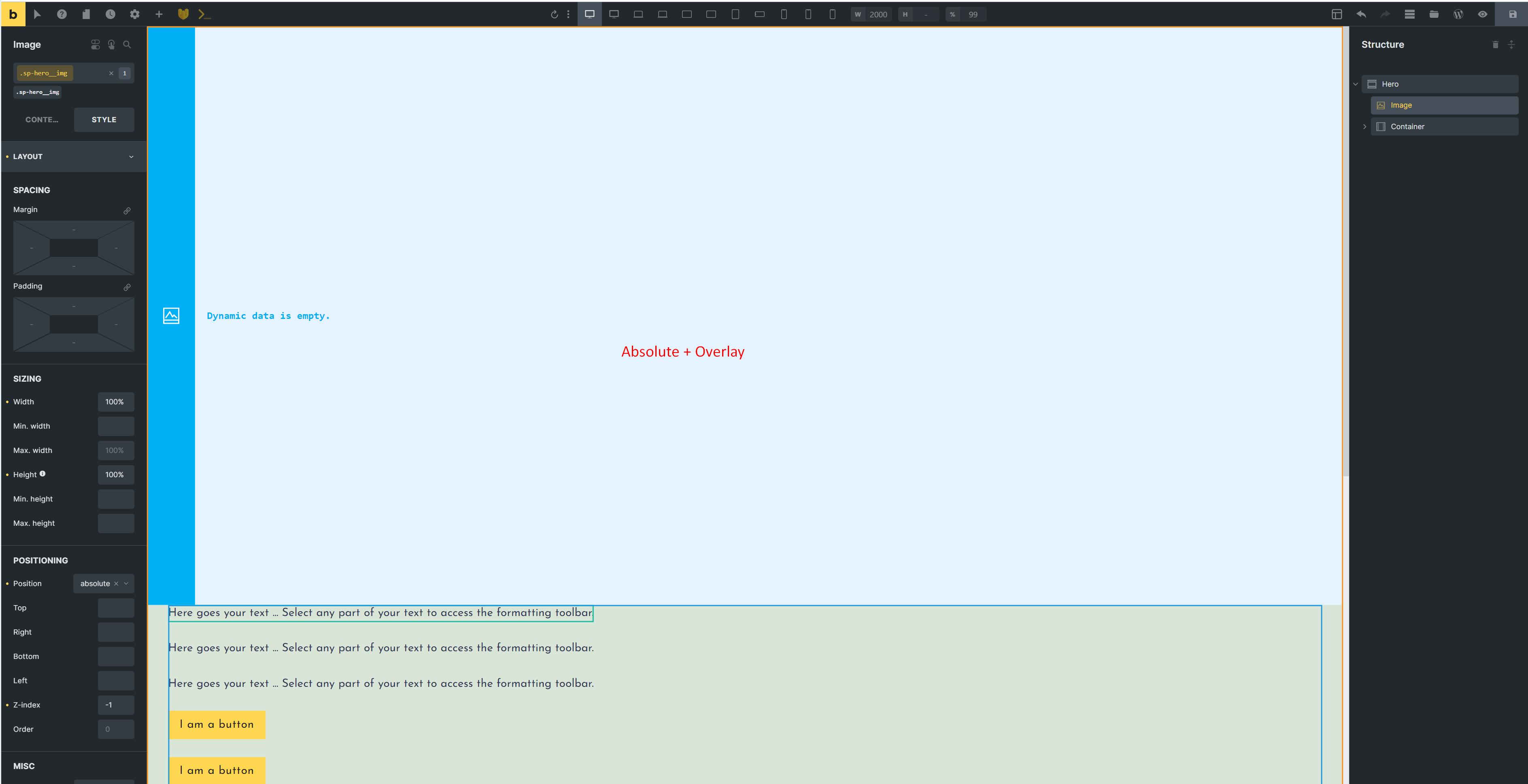Open the Position dropdown set to absolute
This screenshot has width=1528, height=784.
tap(103, 584)
